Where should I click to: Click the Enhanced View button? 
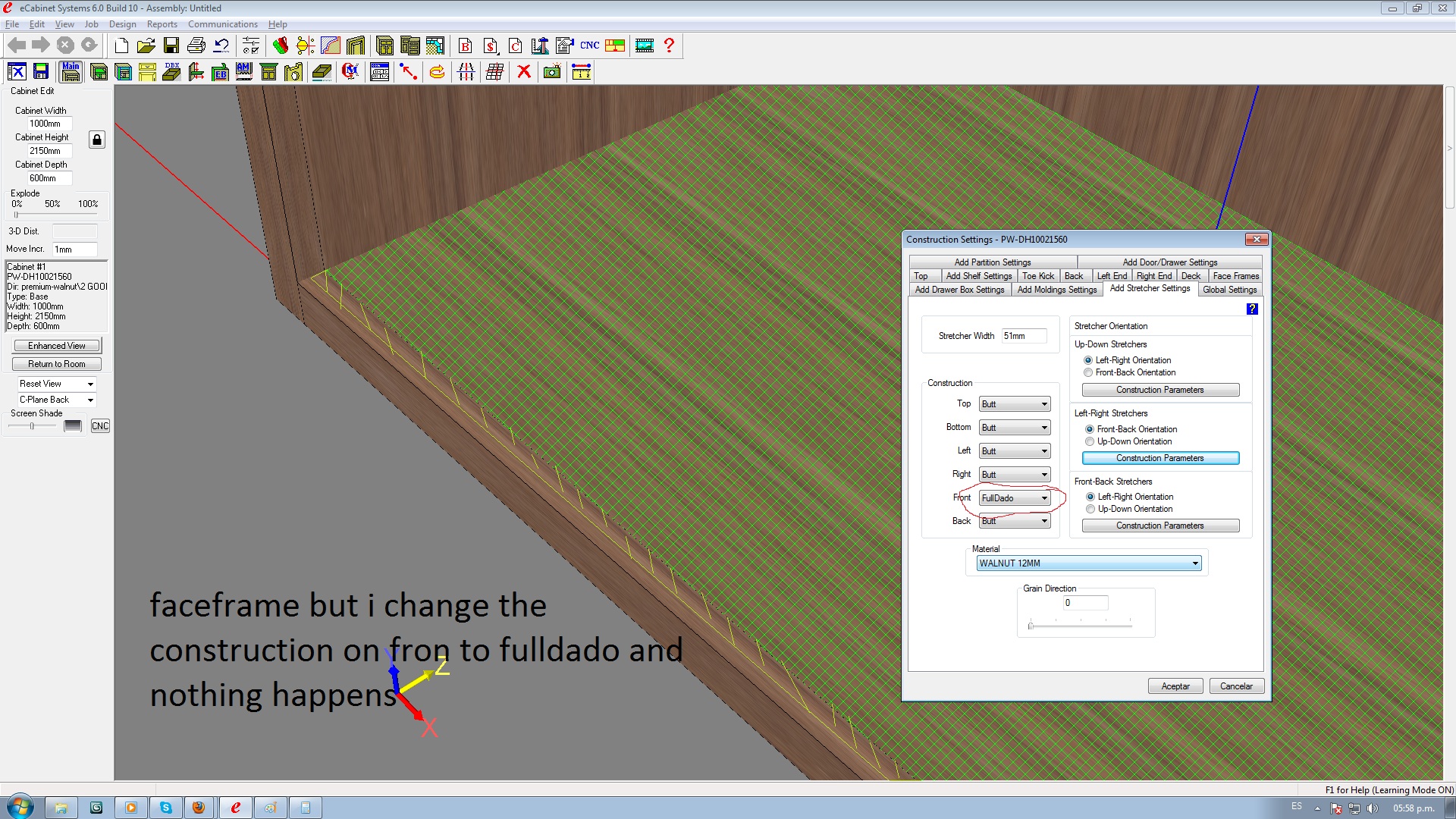57,346
